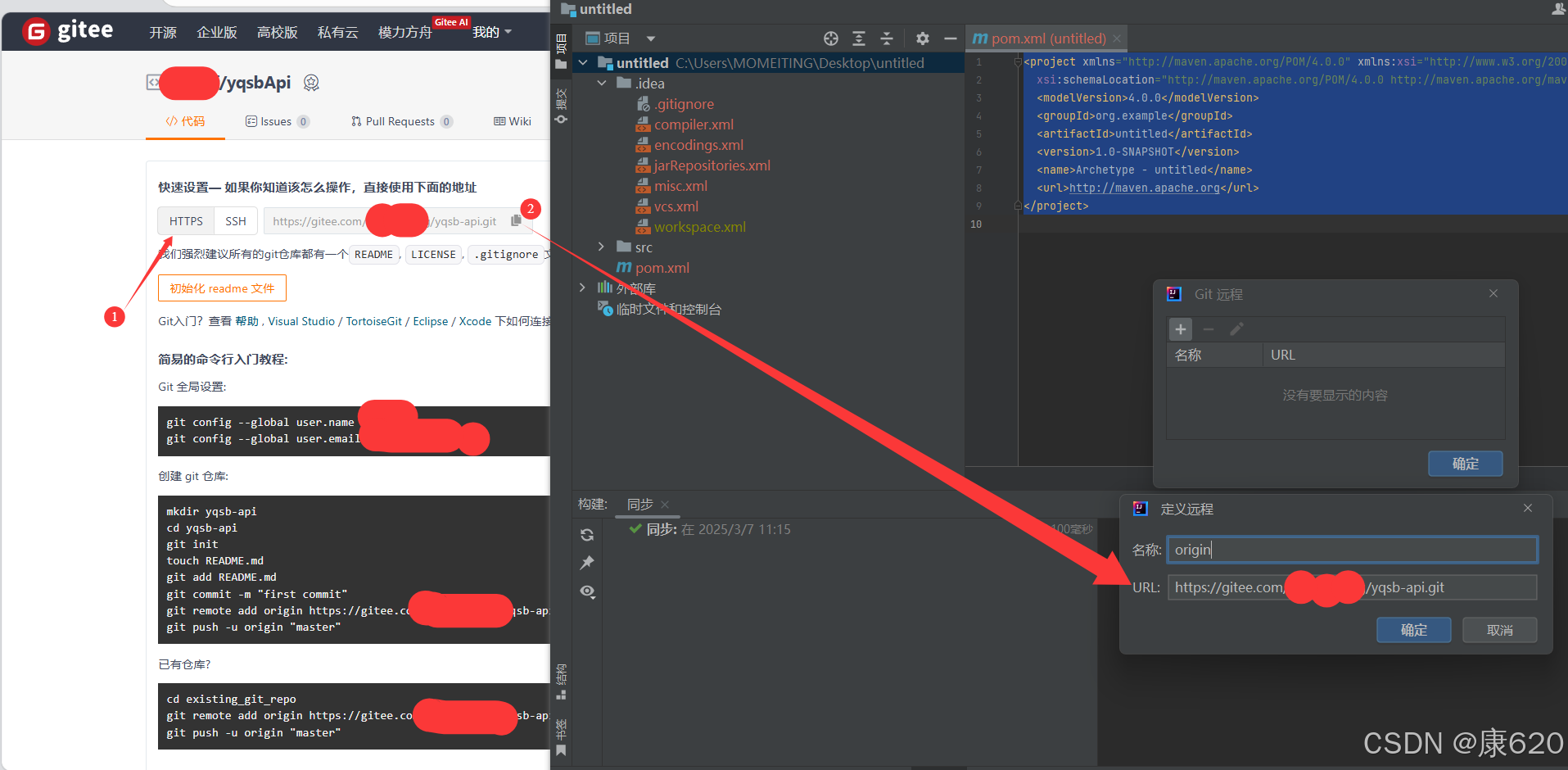
Task: Click the build panel pin tab icon
Action: tap(587, 563)
